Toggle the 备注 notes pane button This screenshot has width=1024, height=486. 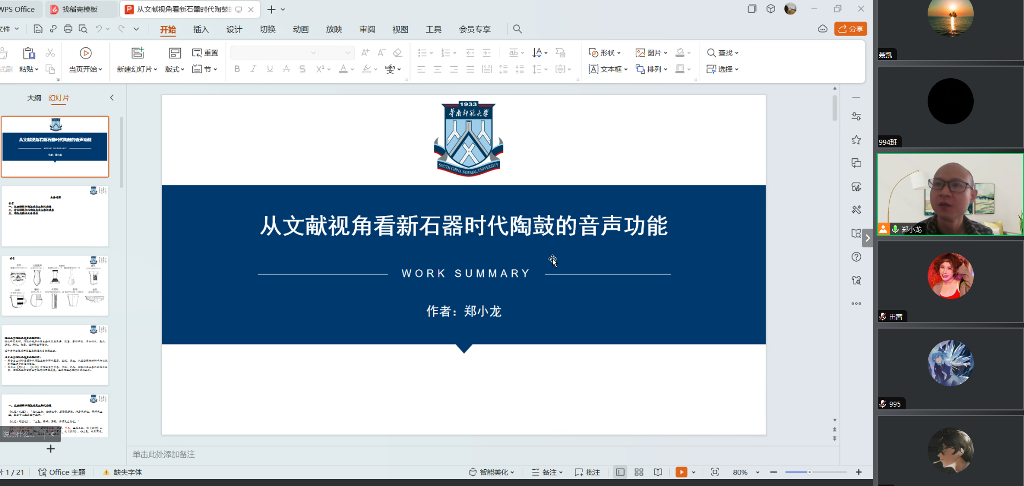pos(544,472)
